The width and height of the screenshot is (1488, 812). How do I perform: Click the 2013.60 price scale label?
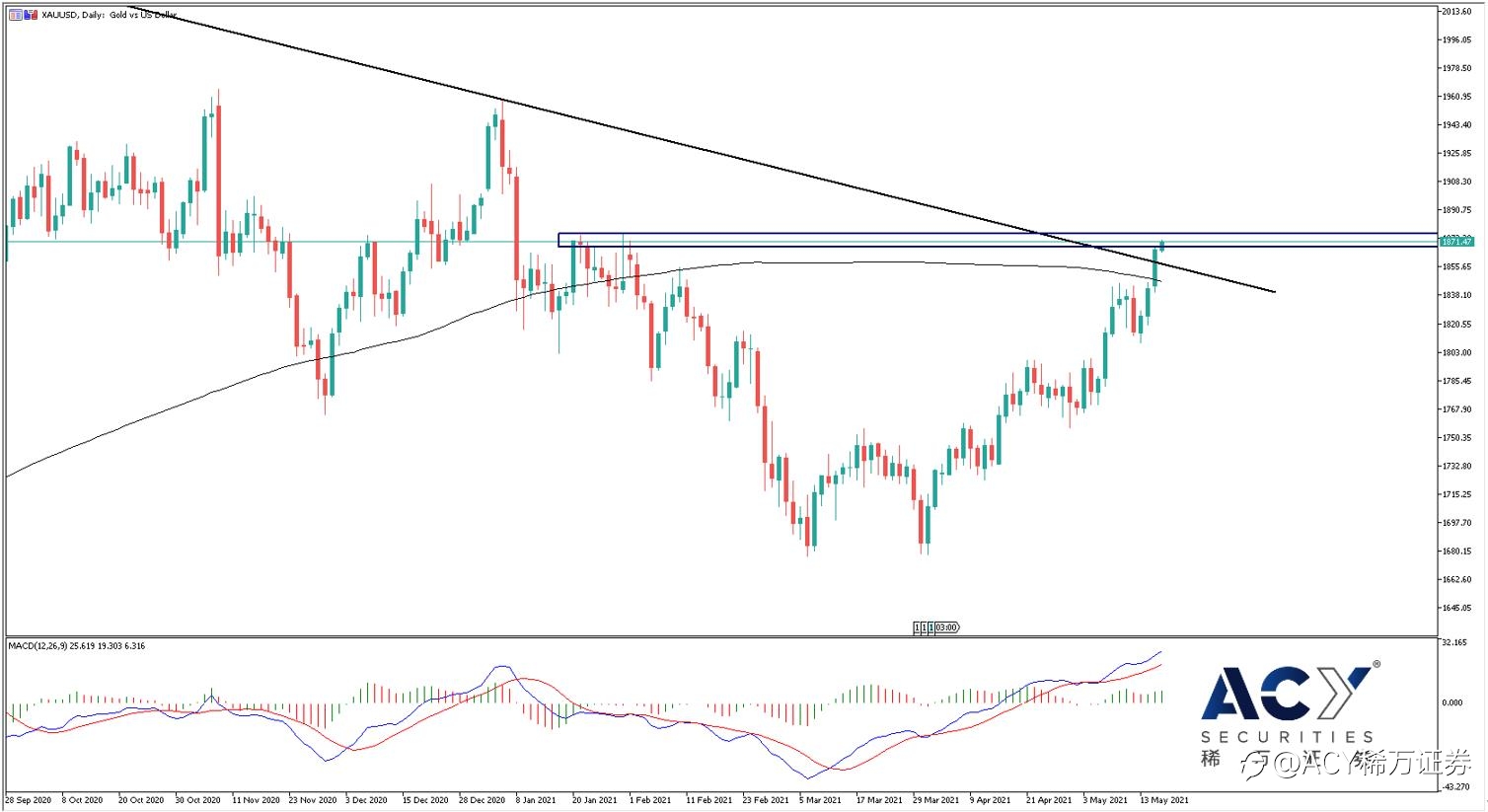click(x=1456, y=12)
